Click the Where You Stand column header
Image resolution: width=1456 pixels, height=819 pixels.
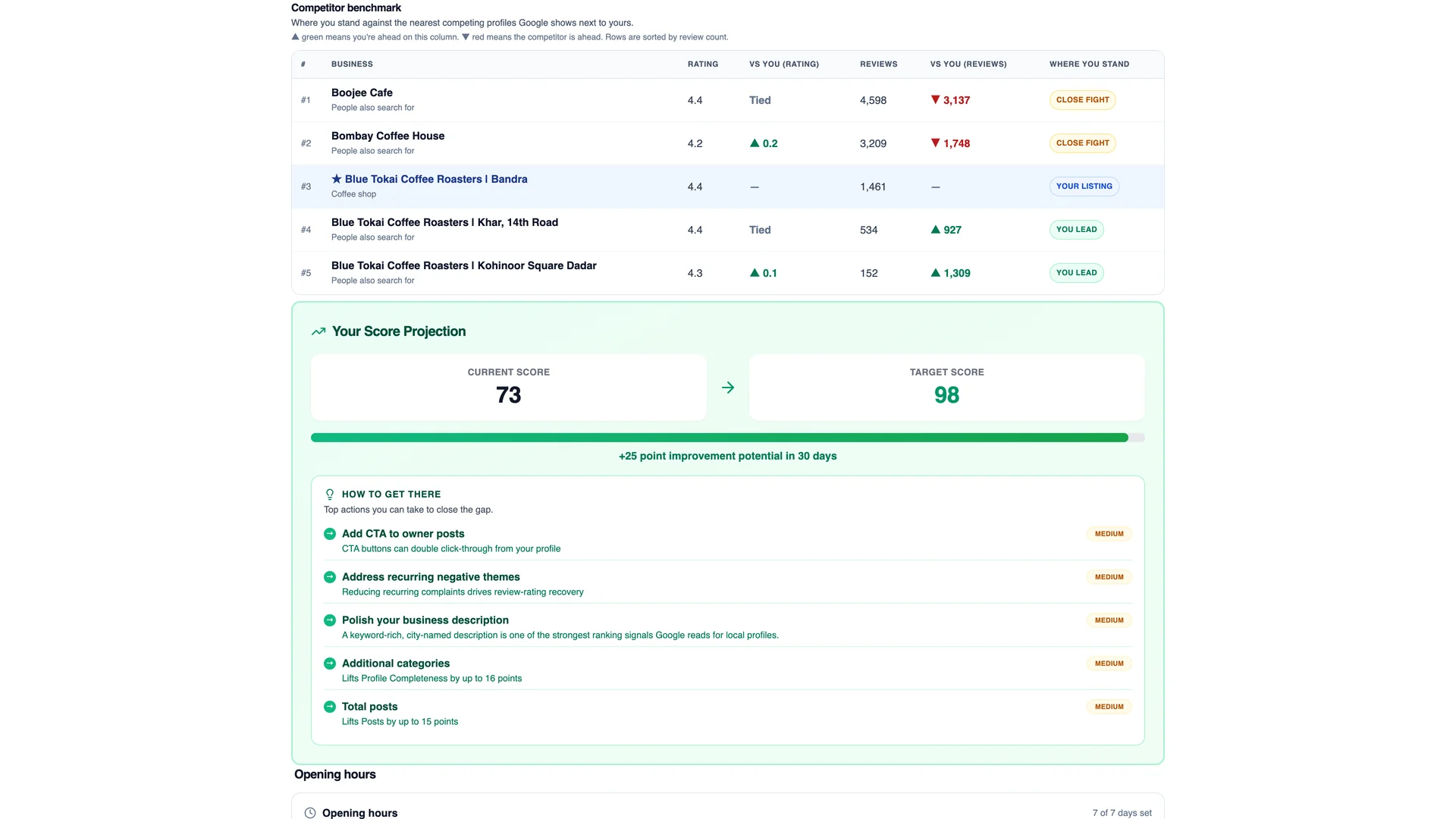(1089, 64)
